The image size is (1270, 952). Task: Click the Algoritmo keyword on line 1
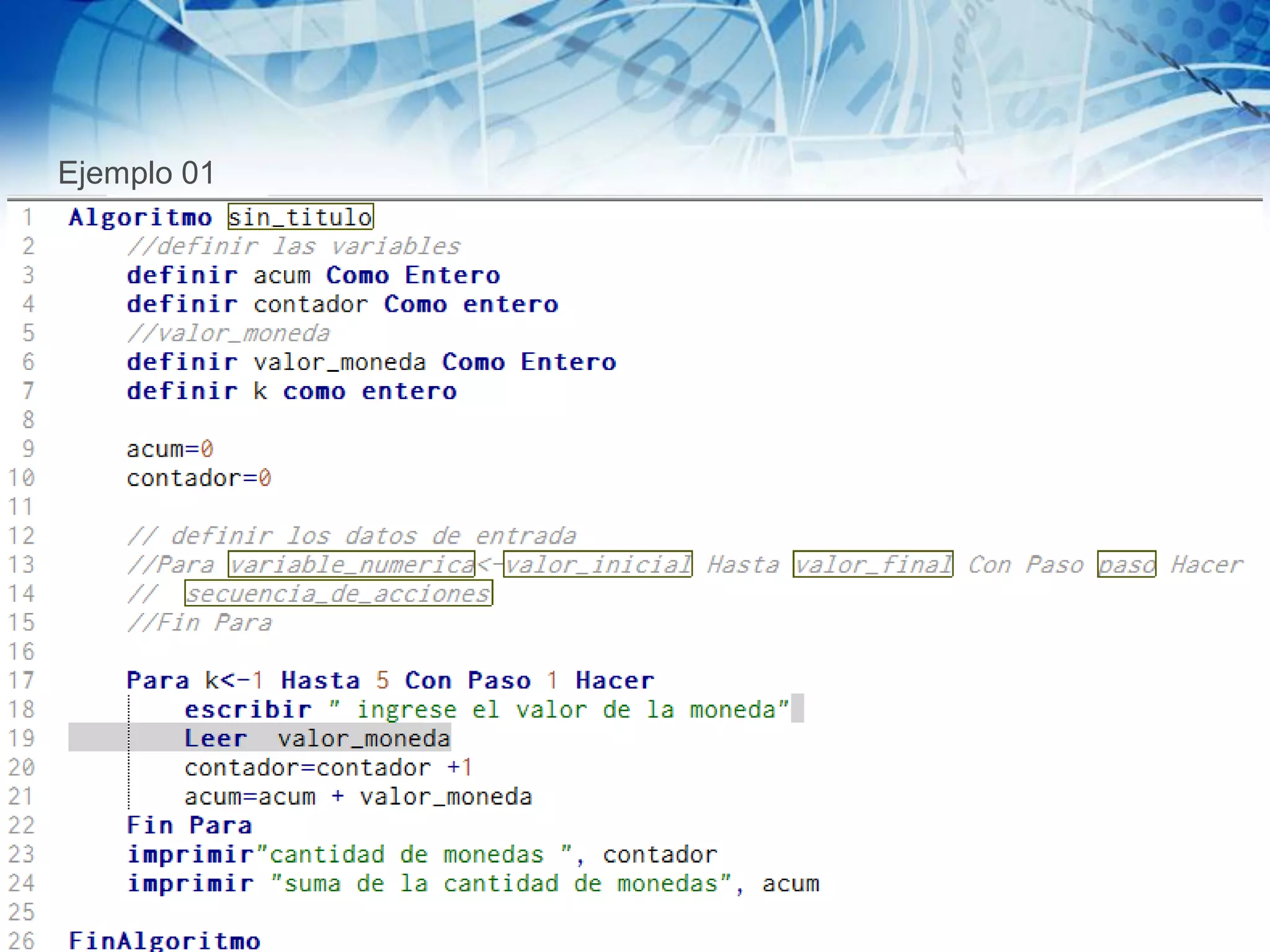[x=140, y=218]
